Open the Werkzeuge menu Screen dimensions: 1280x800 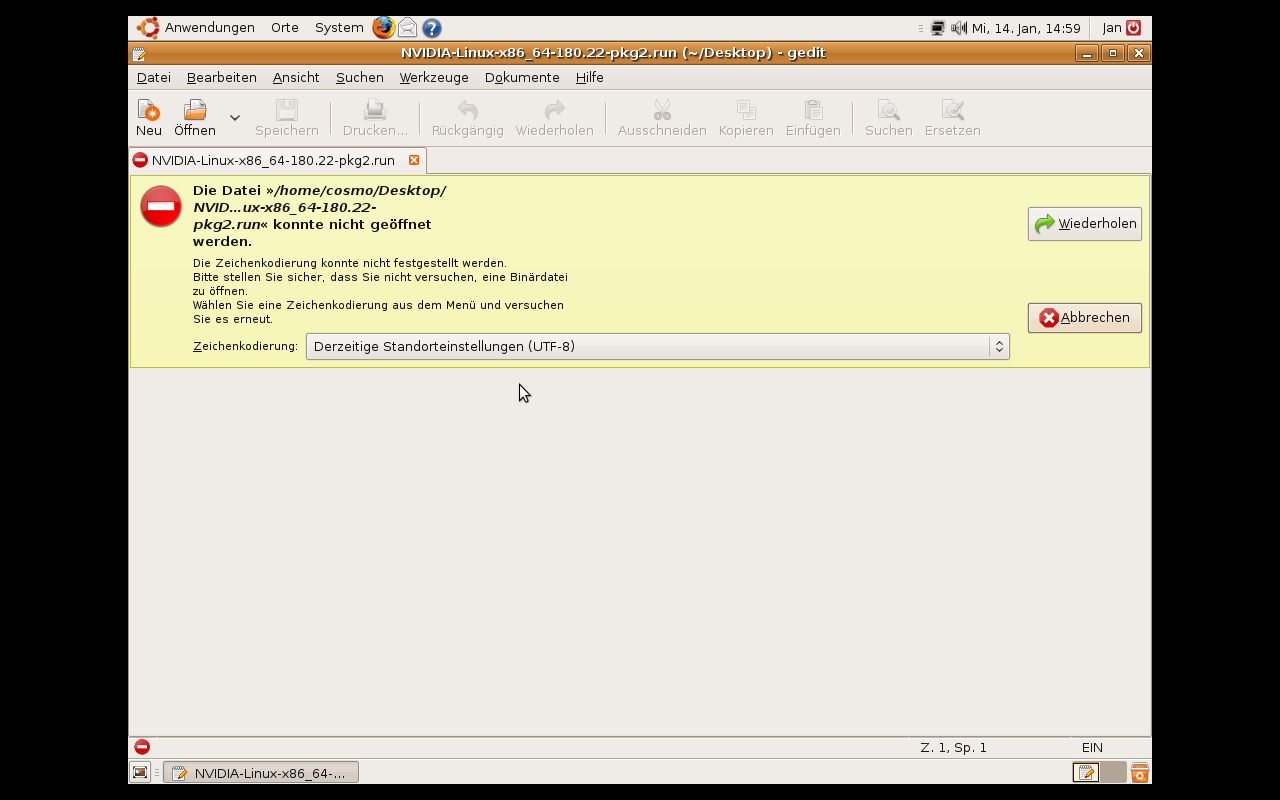pyautogui.click(x=434, y=77)
